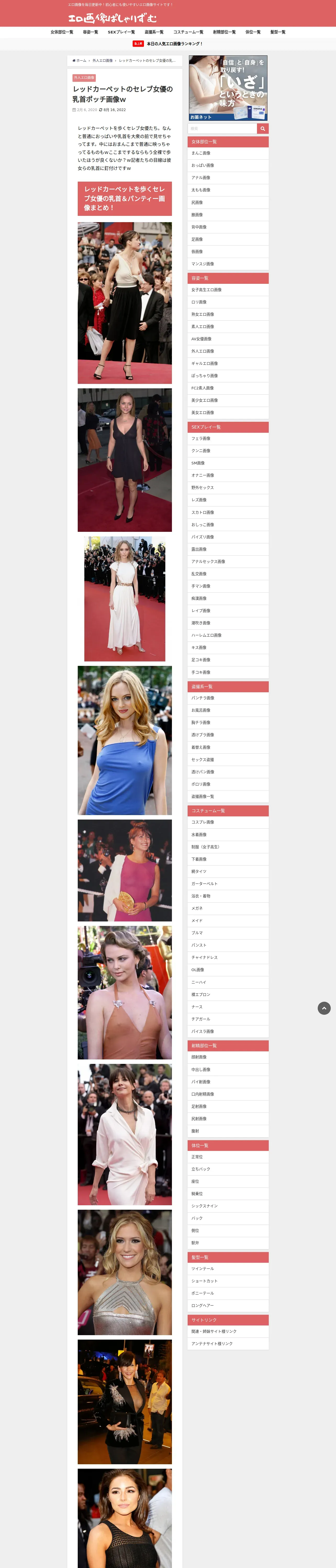336x1568 pixels.
Task: Click the sidebar advertisement banner
Action: (228, 88)
